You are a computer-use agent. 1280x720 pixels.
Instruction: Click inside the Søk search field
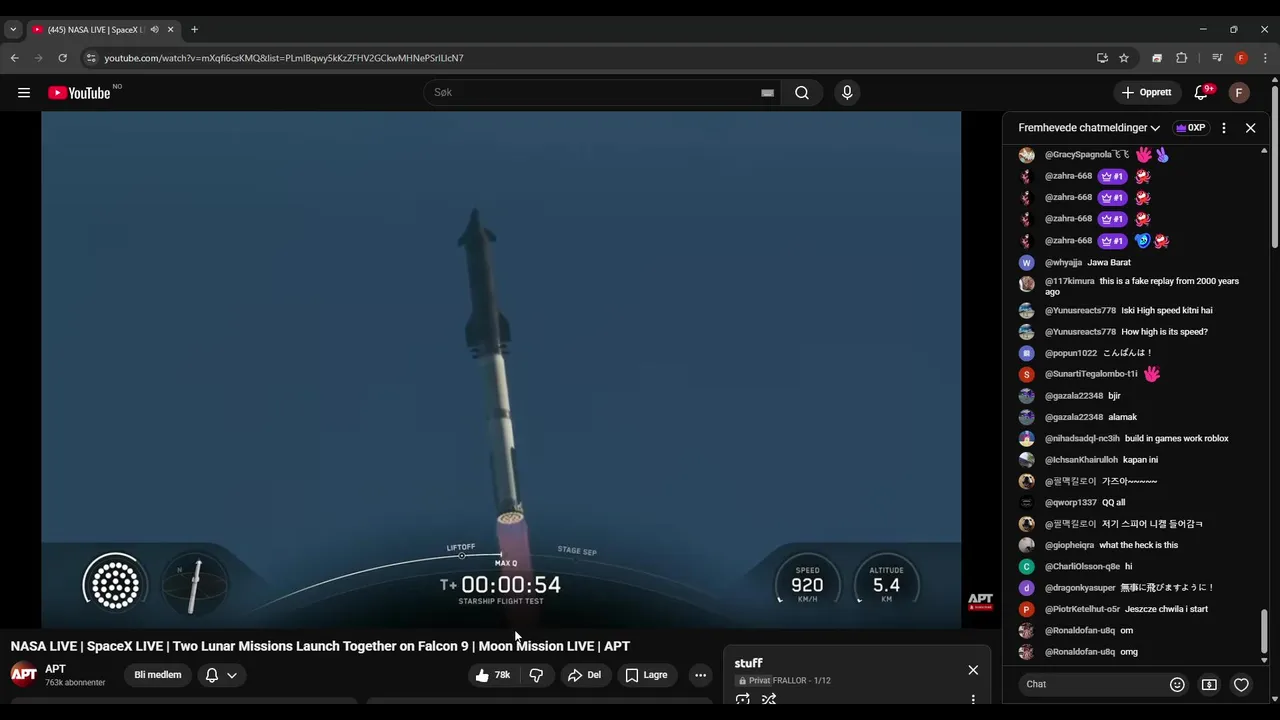590,93
